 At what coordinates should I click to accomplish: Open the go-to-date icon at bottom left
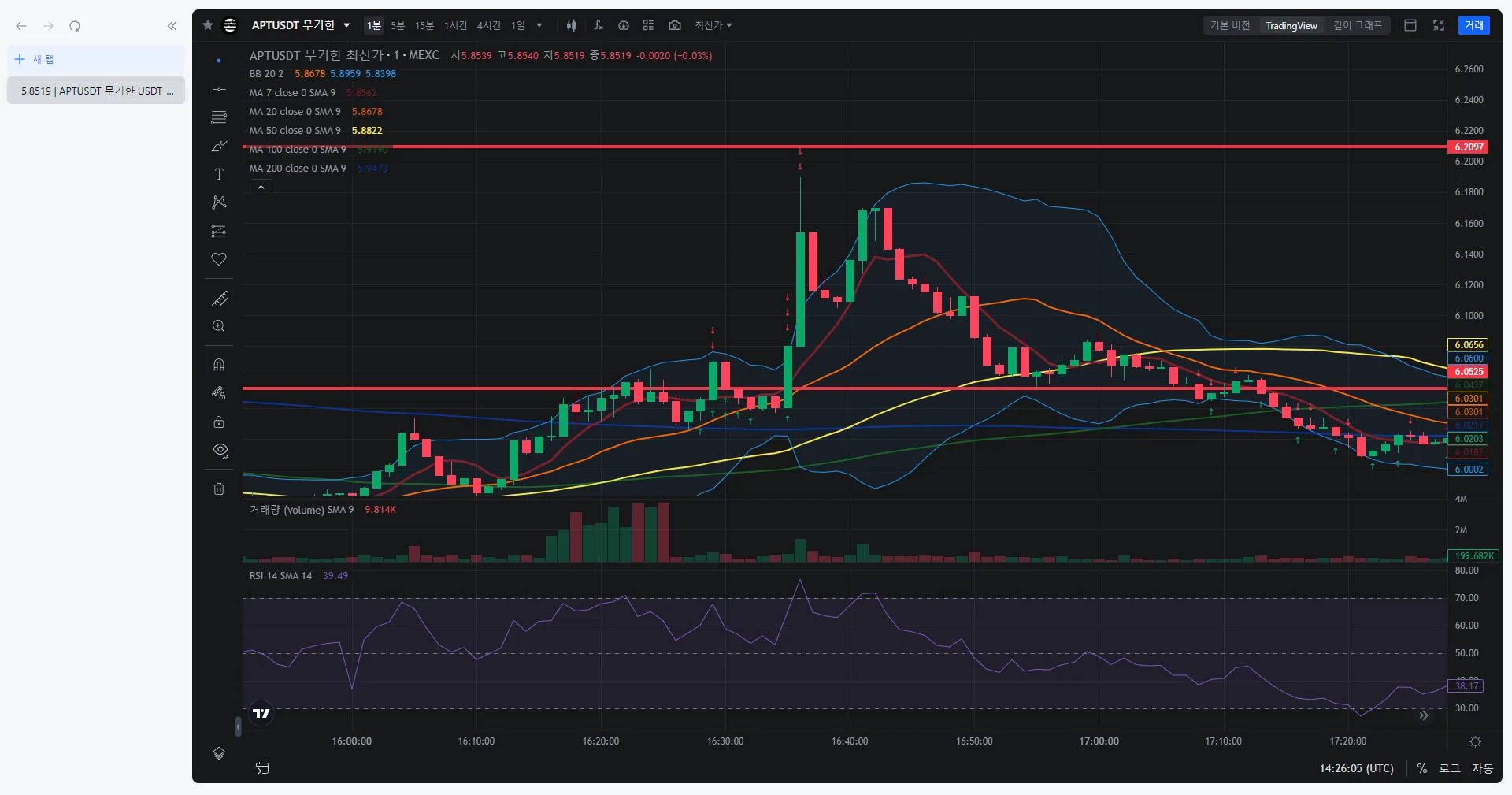pos(262,768)
